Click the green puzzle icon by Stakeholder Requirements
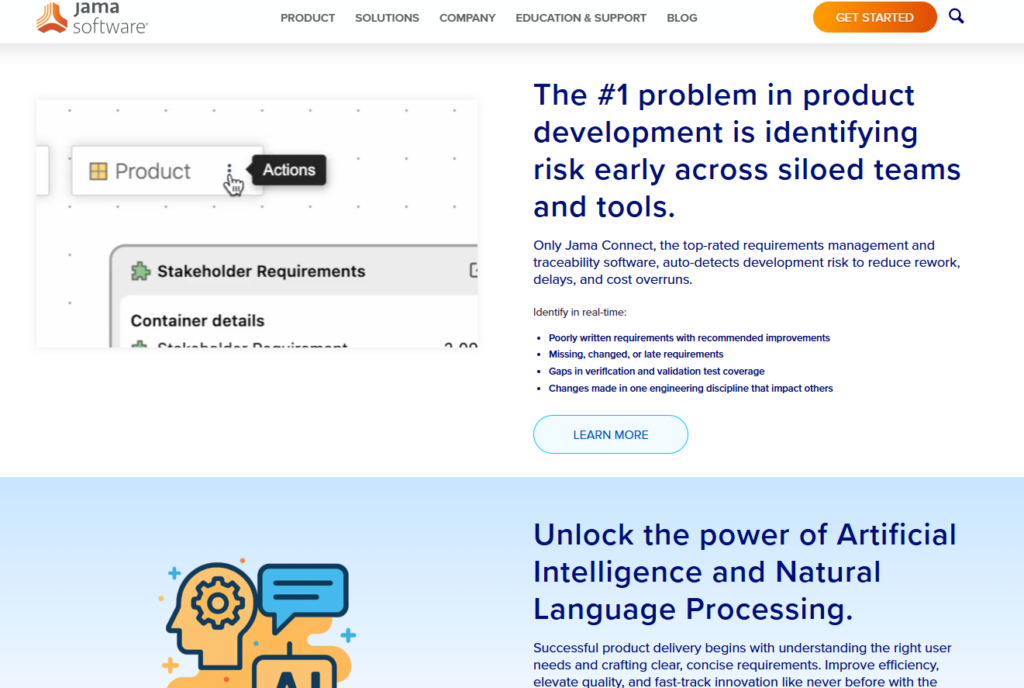The image size is (1024, 688). click(141, 271)
